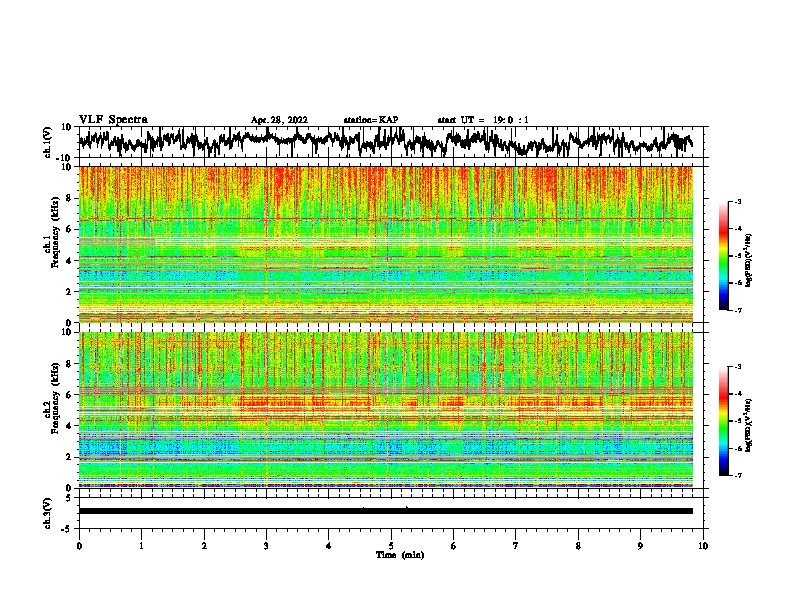Click the "2" kHz tick on ch.2 spectrogram axis
This screenshot has width=792, height=612.
[x=69, y=457]
